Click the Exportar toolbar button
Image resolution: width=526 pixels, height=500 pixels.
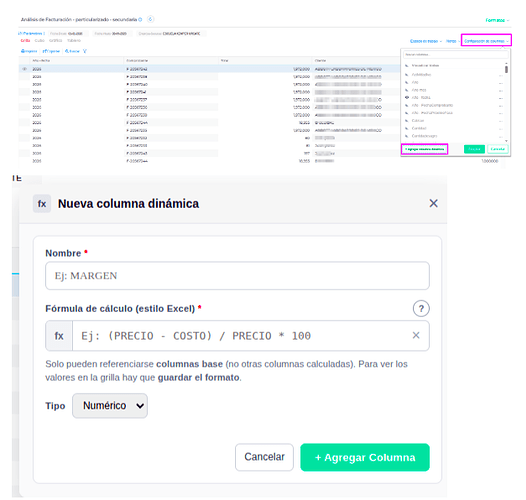51,51
